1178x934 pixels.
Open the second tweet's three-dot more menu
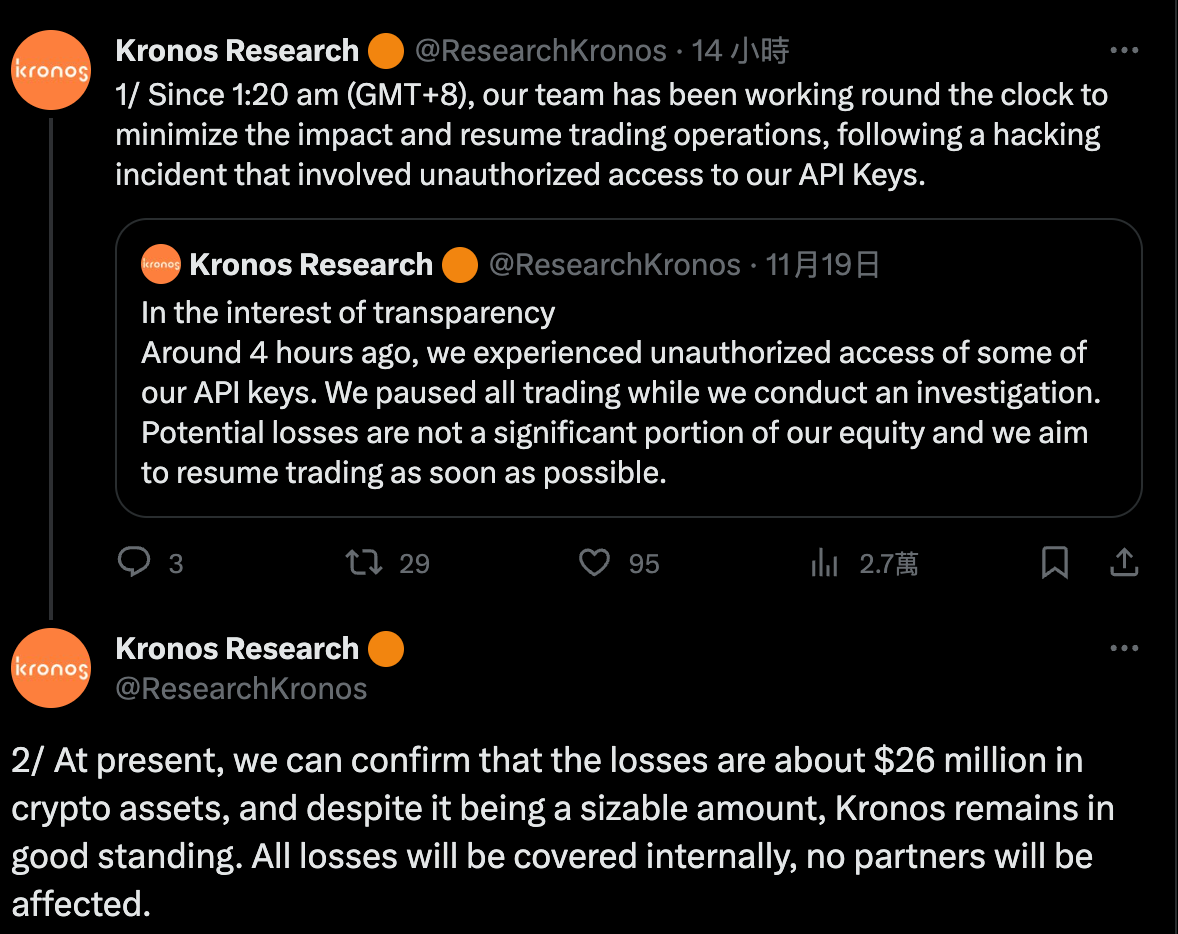1125,648
